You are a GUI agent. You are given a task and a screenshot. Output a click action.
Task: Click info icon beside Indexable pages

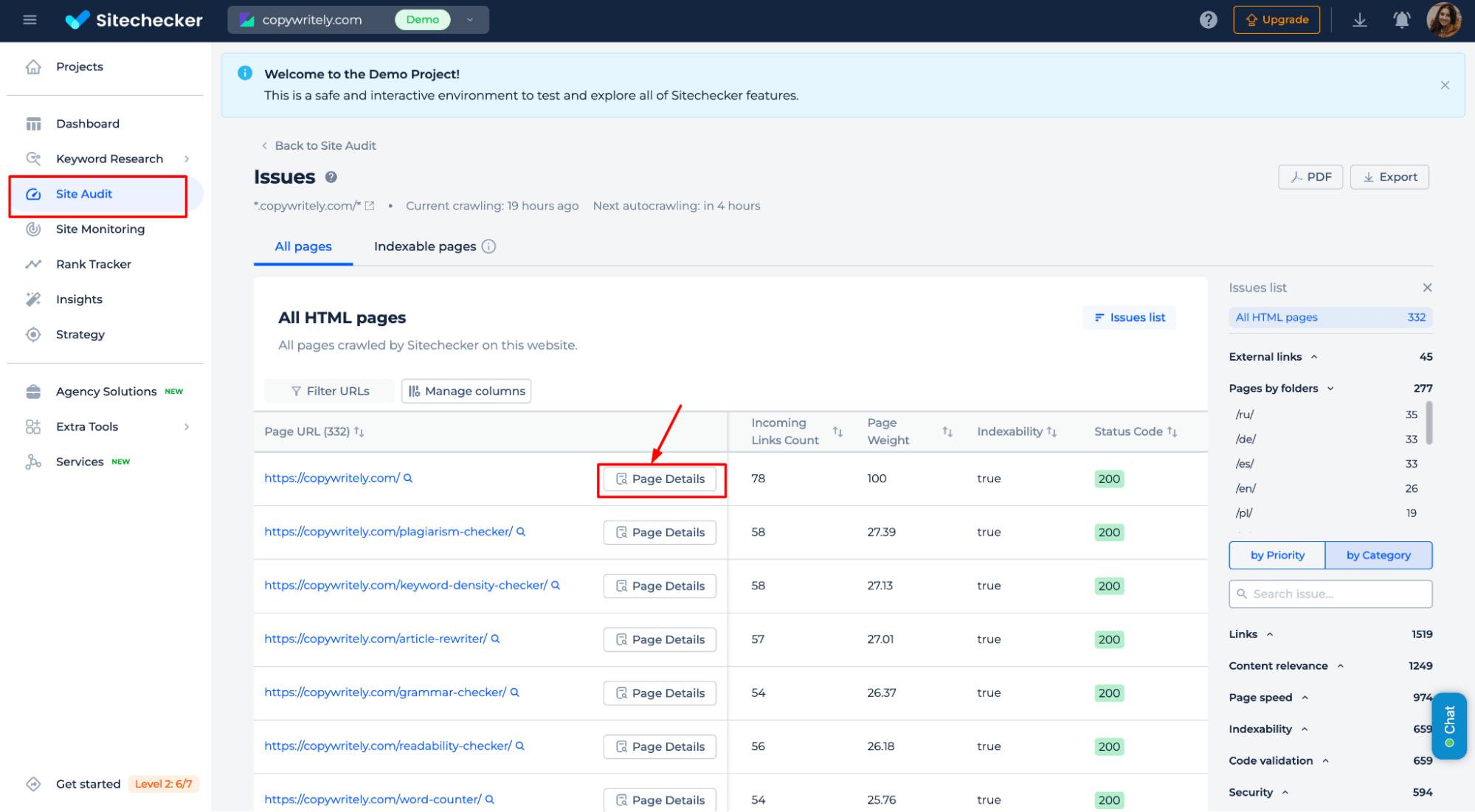[488, 246]
